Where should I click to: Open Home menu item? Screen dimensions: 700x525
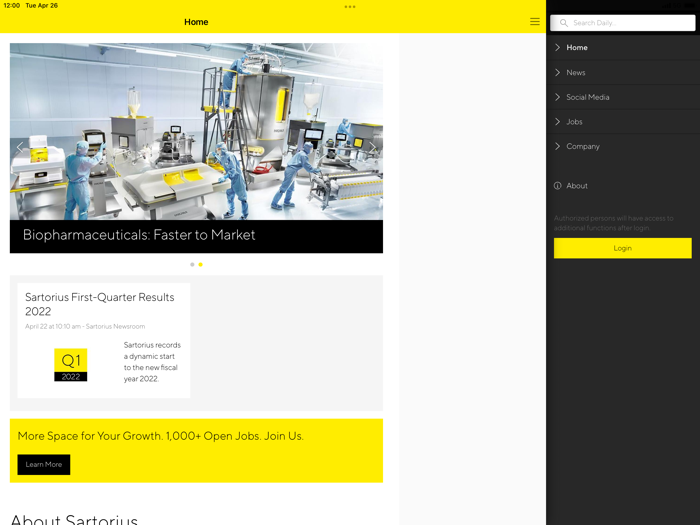pyautogui.click(x=623, y=47)
